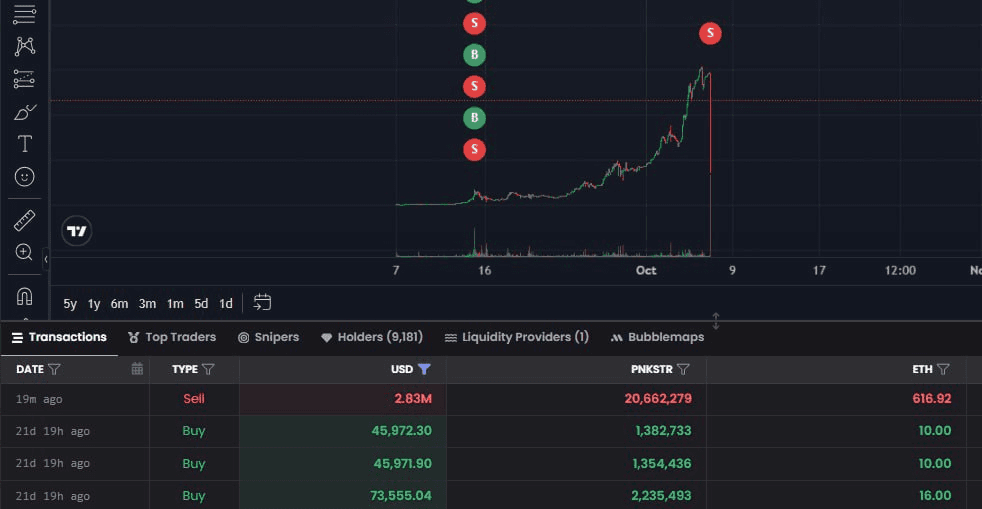Click the 2.83M sell USD amount
The image size is (982, 509).
[413, 399]
